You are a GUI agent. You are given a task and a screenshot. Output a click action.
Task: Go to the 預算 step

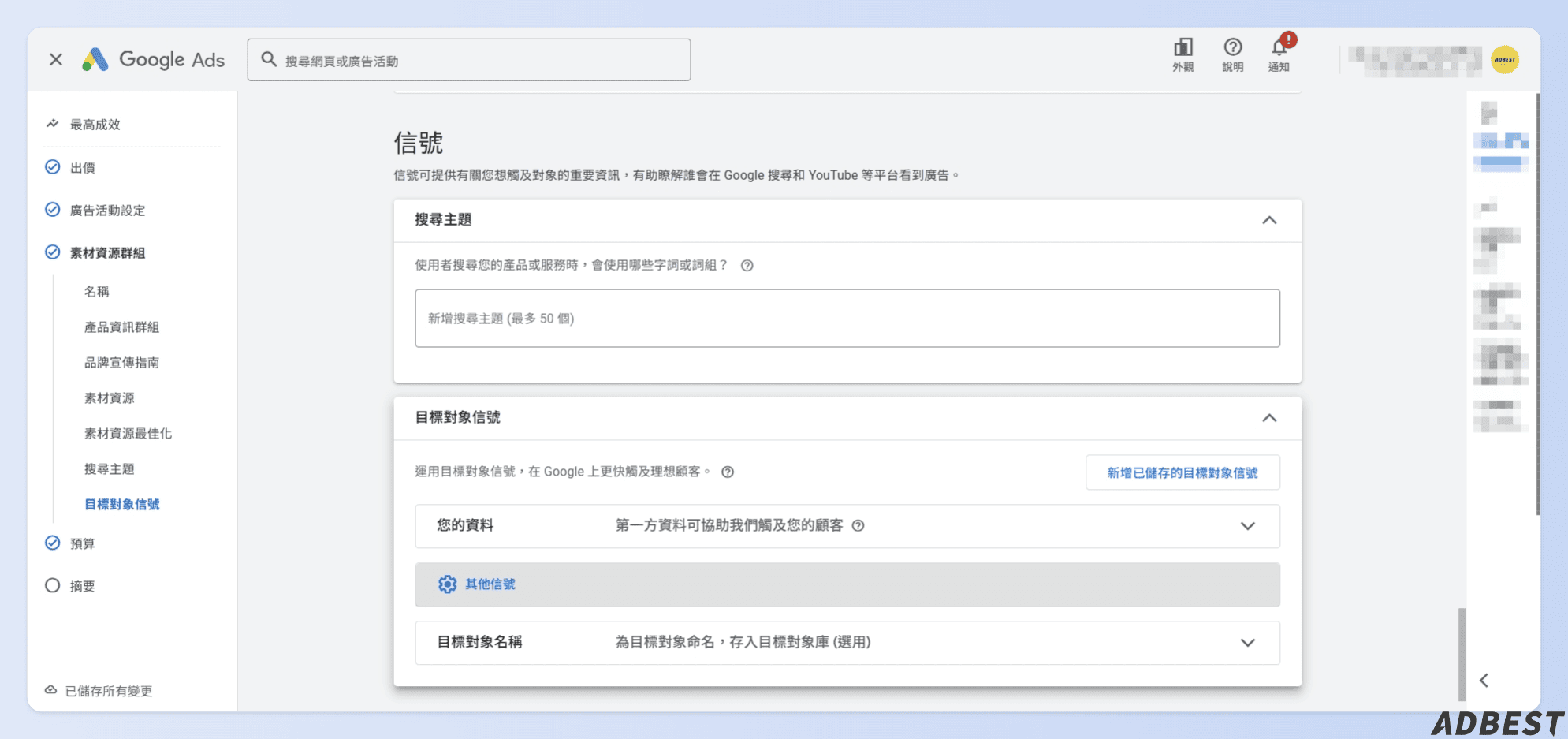[x=83, y=543]
